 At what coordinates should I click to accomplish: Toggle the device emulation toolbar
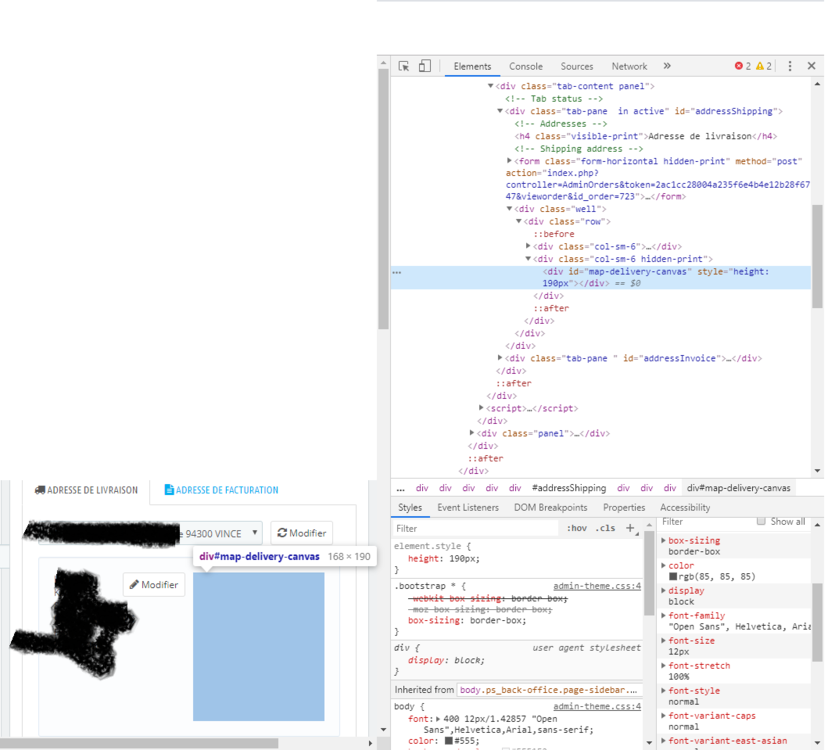424,65
